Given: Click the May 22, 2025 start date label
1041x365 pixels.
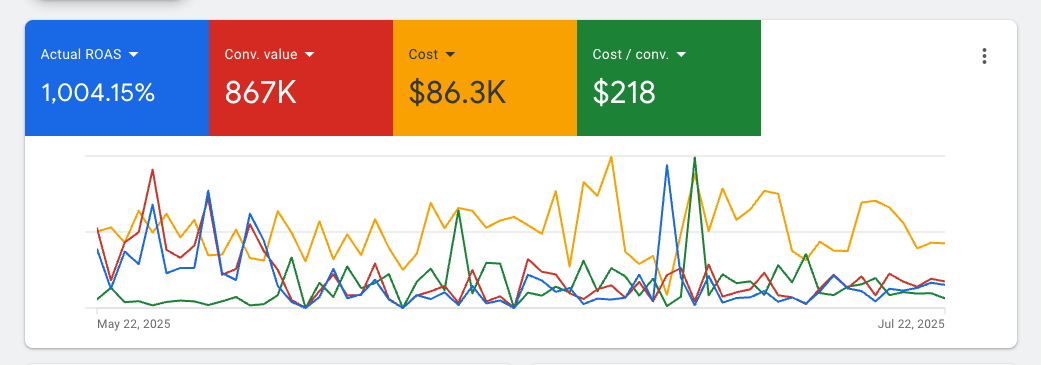Looking at the screenshot, I should point(133,325).
